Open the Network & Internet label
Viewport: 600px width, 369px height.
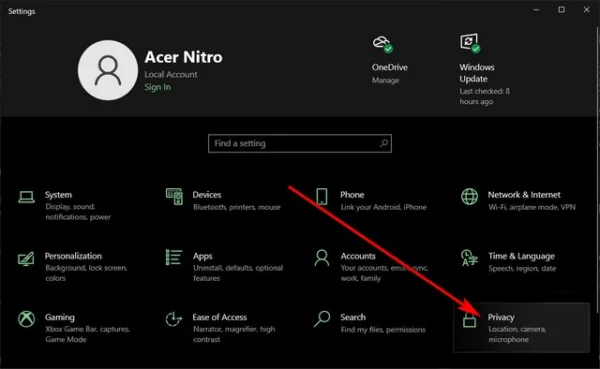coord(524,195)
